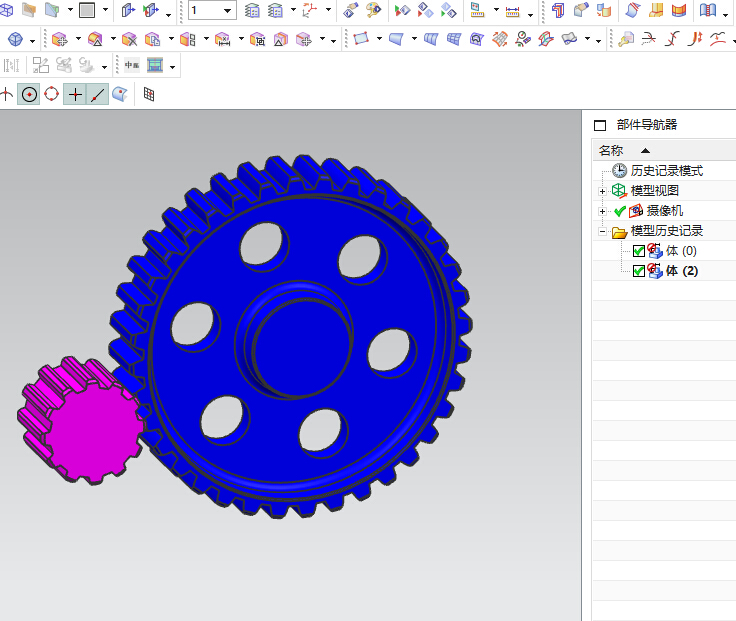Toggle the 部件导航器 panel title checkbox
The image size is (736, 621).
pyautogui.click(x=600, y=126)
